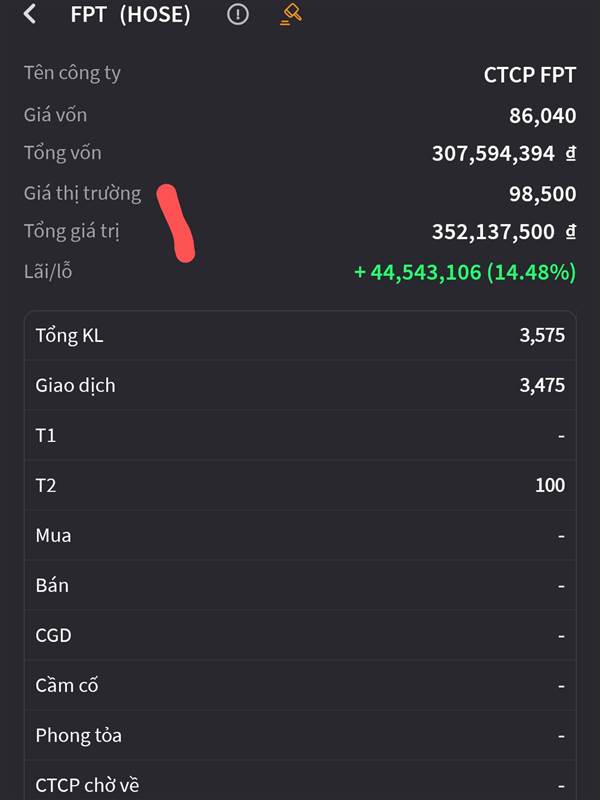600x800 pixels.
Task: Tap the orange gavel trade icon
Action: pyautogui.click(x=291, y=14)
